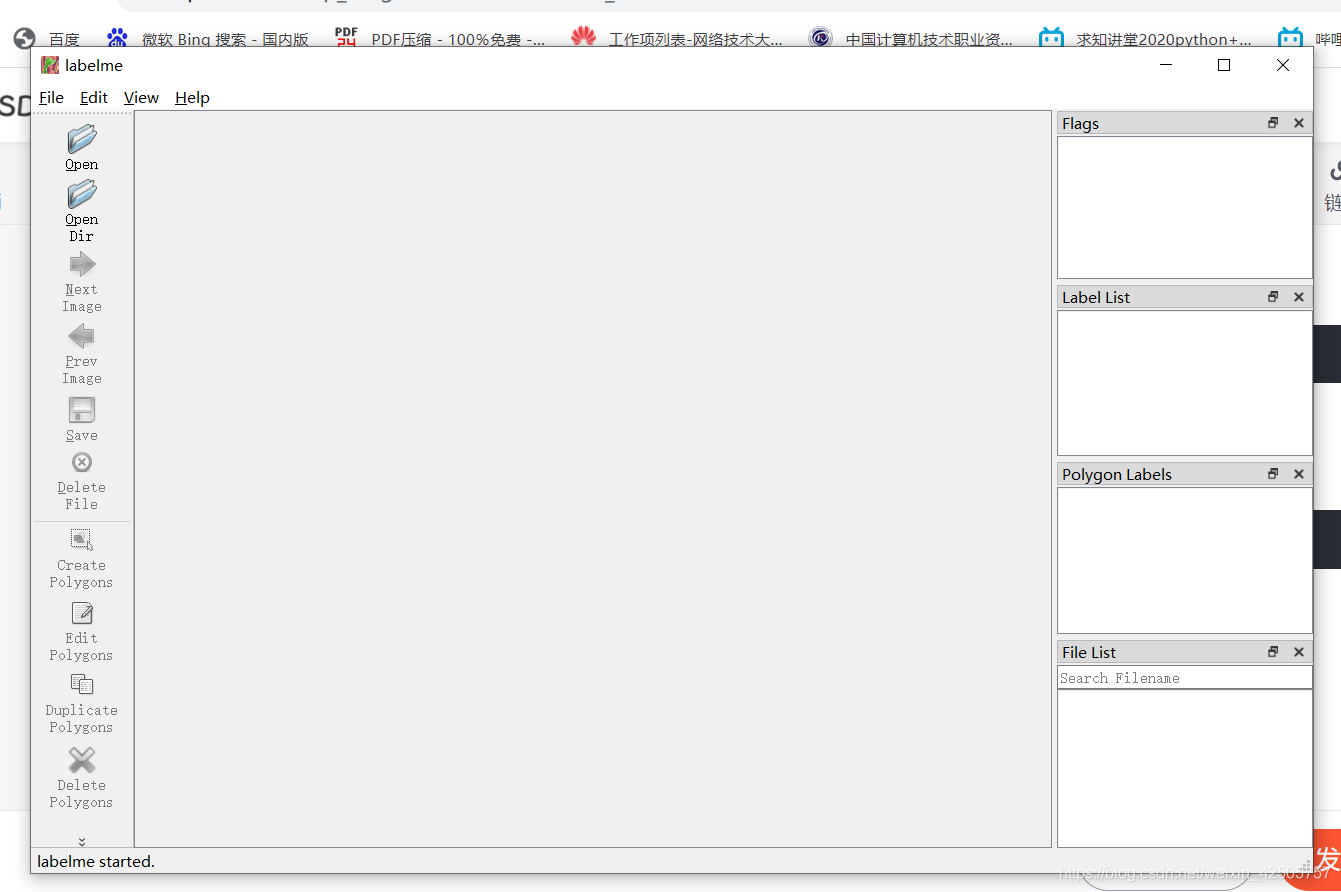The height and width of the screenshot is (892, 1341).
Task: Open the File menu
Action: tap(51, 97)
